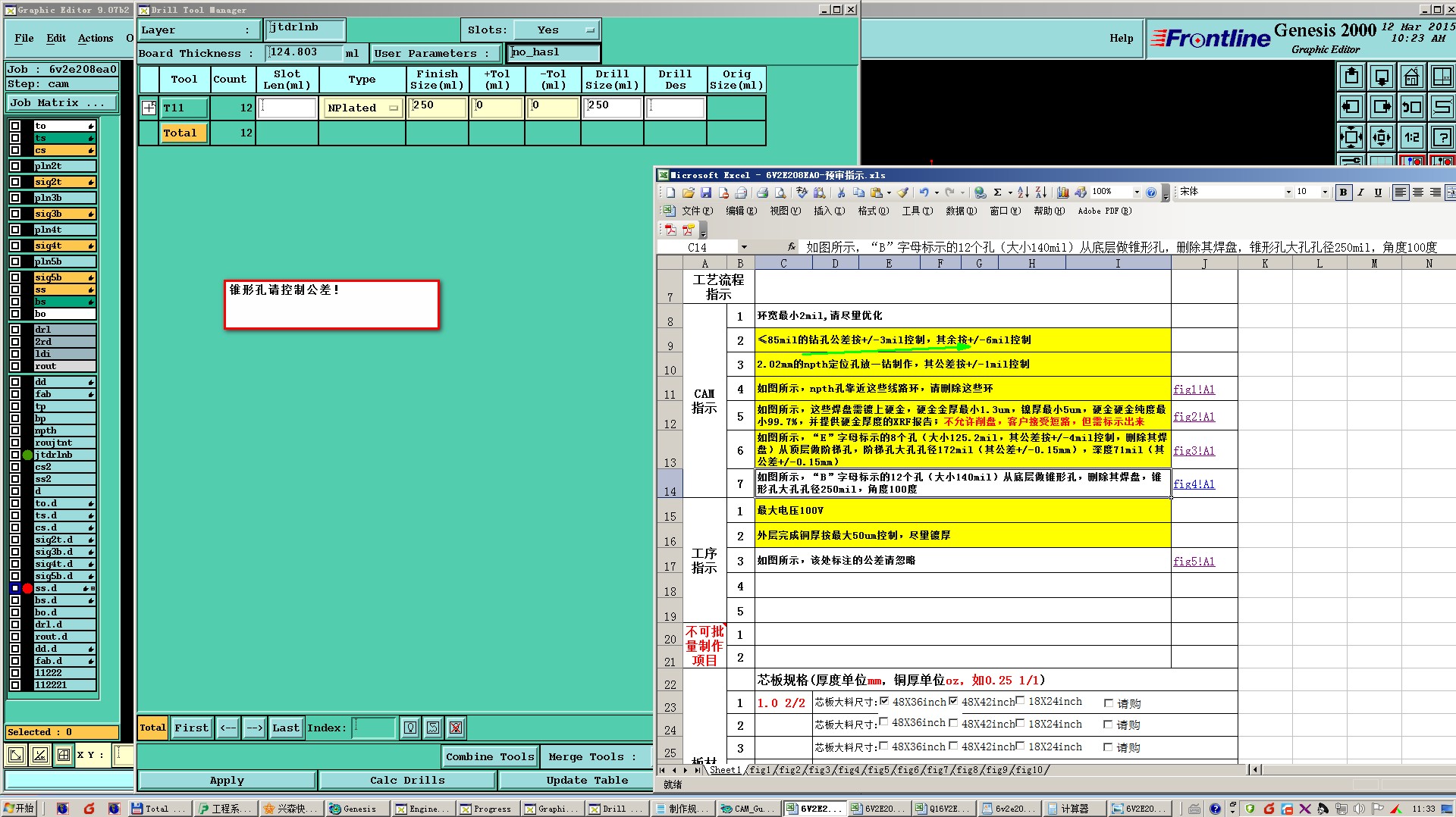Image resolution: width=1456 pixels, height=817 pixels.
Task: Check 48X36inch box in core row 1
Action: coord(883,701)
